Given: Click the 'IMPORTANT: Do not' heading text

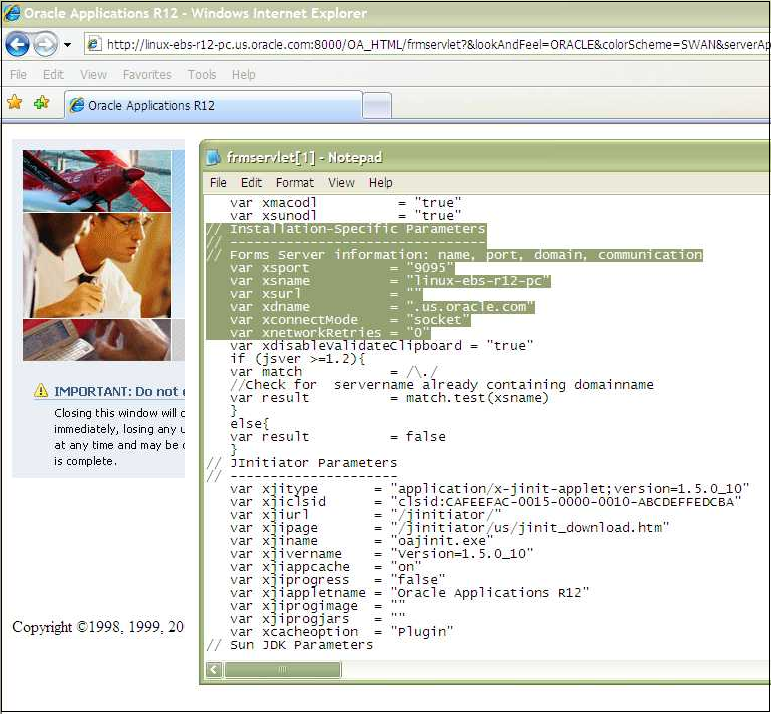Looking at the screenshot, I should click(119, 391).
